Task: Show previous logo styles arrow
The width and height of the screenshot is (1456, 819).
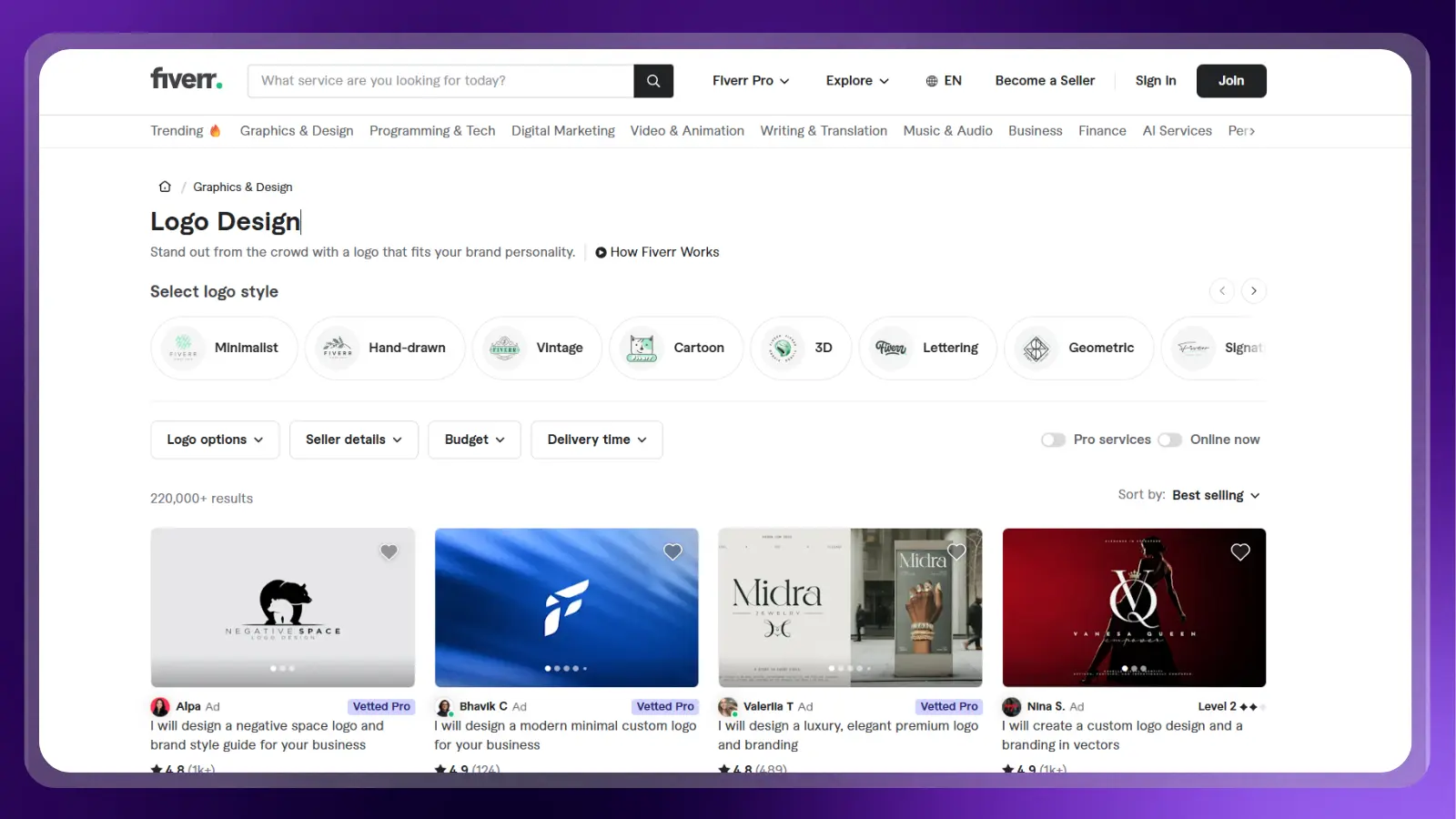Action: [1222, 291]
